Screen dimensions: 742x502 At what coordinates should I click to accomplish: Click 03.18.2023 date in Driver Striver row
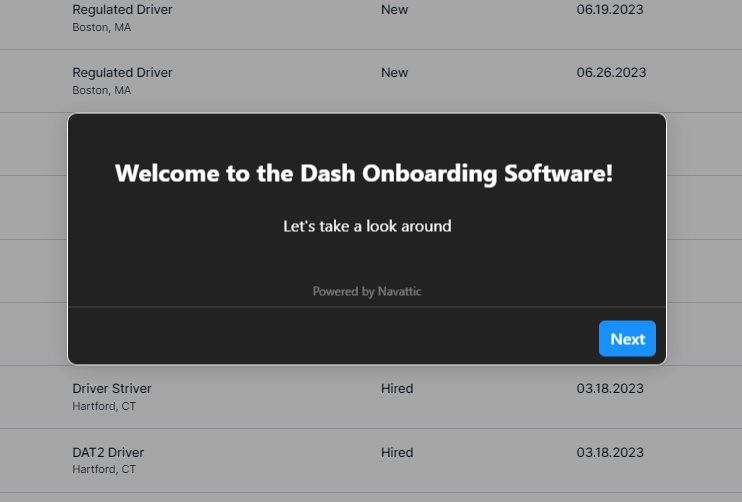click(610, 388)
